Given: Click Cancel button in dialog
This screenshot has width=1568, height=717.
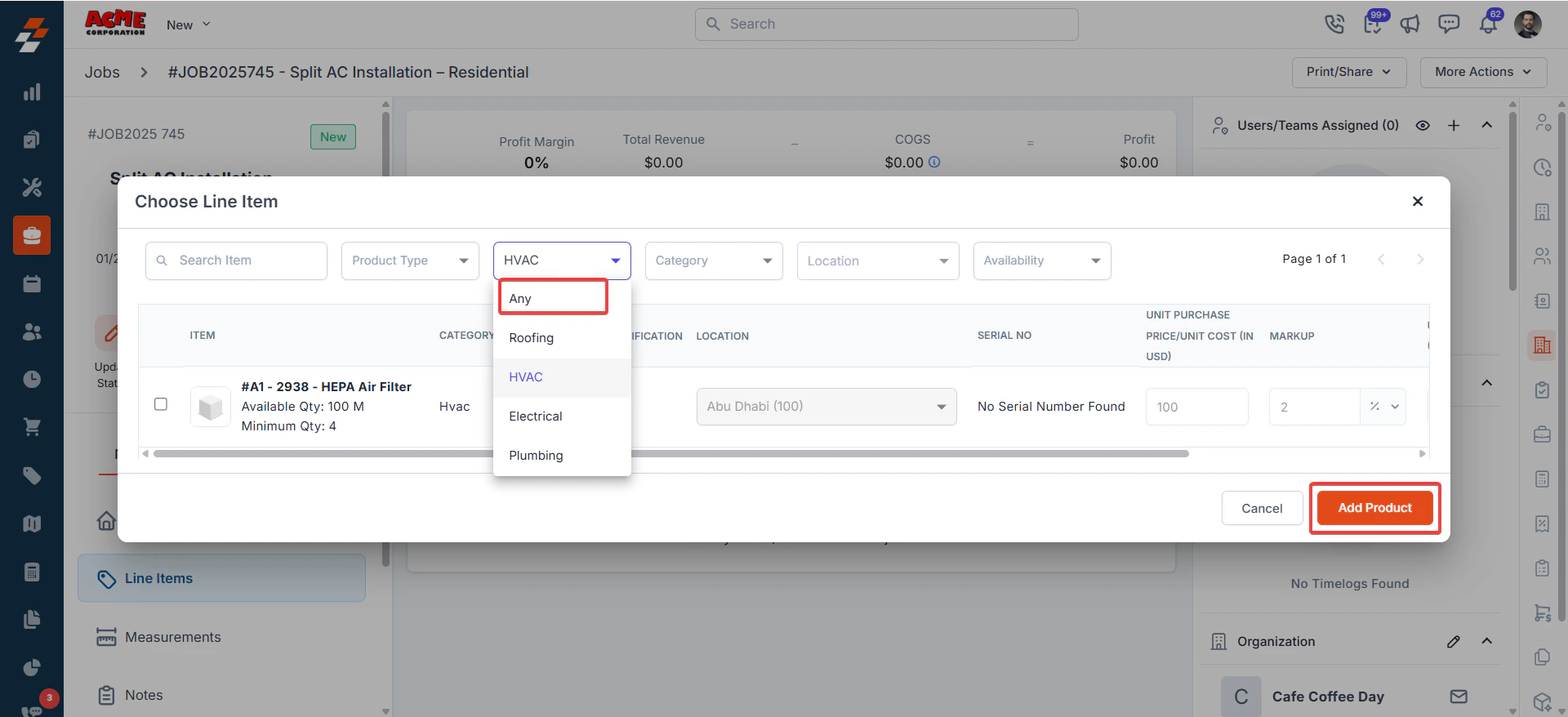Looking at the screenshot, I should click(x=1262, y=508).
